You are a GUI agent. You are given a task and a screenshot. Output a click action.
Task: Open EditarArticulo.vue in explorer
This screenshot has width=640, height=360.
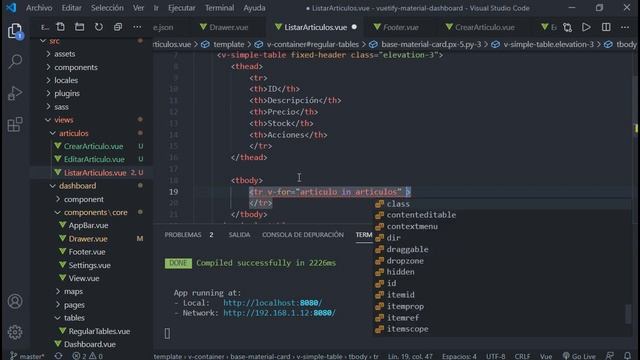click(x=94, y=160)
